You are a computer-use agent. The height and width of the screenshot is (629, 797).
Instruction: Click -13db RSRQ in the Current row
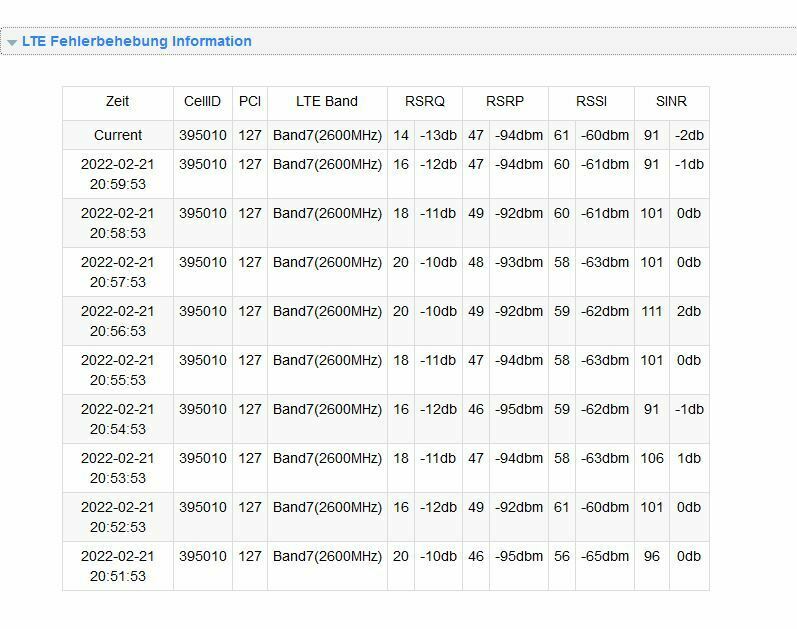(438, 135)
